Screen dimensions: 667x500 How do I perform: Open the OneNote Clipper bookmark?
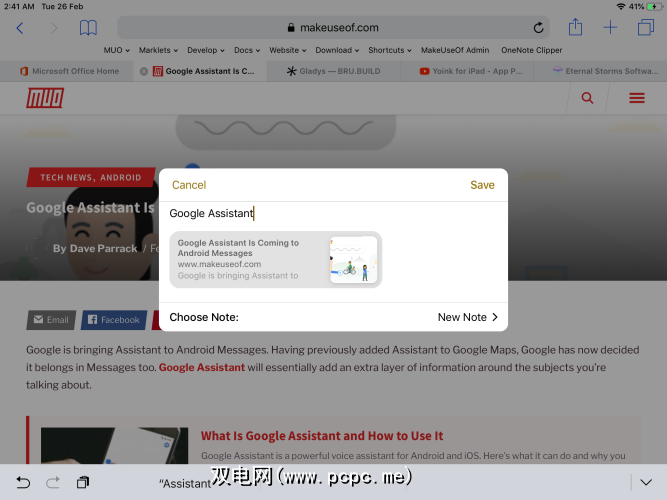point(531,50)
